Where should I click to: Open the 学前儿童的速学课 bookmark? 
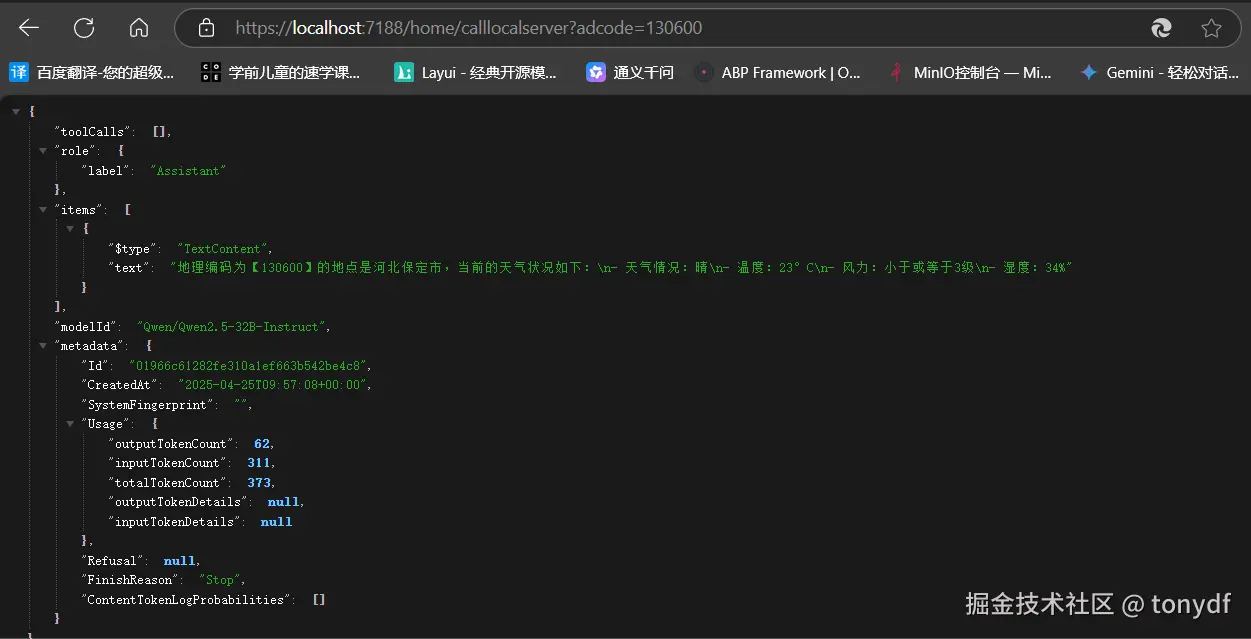click(281, 72)
